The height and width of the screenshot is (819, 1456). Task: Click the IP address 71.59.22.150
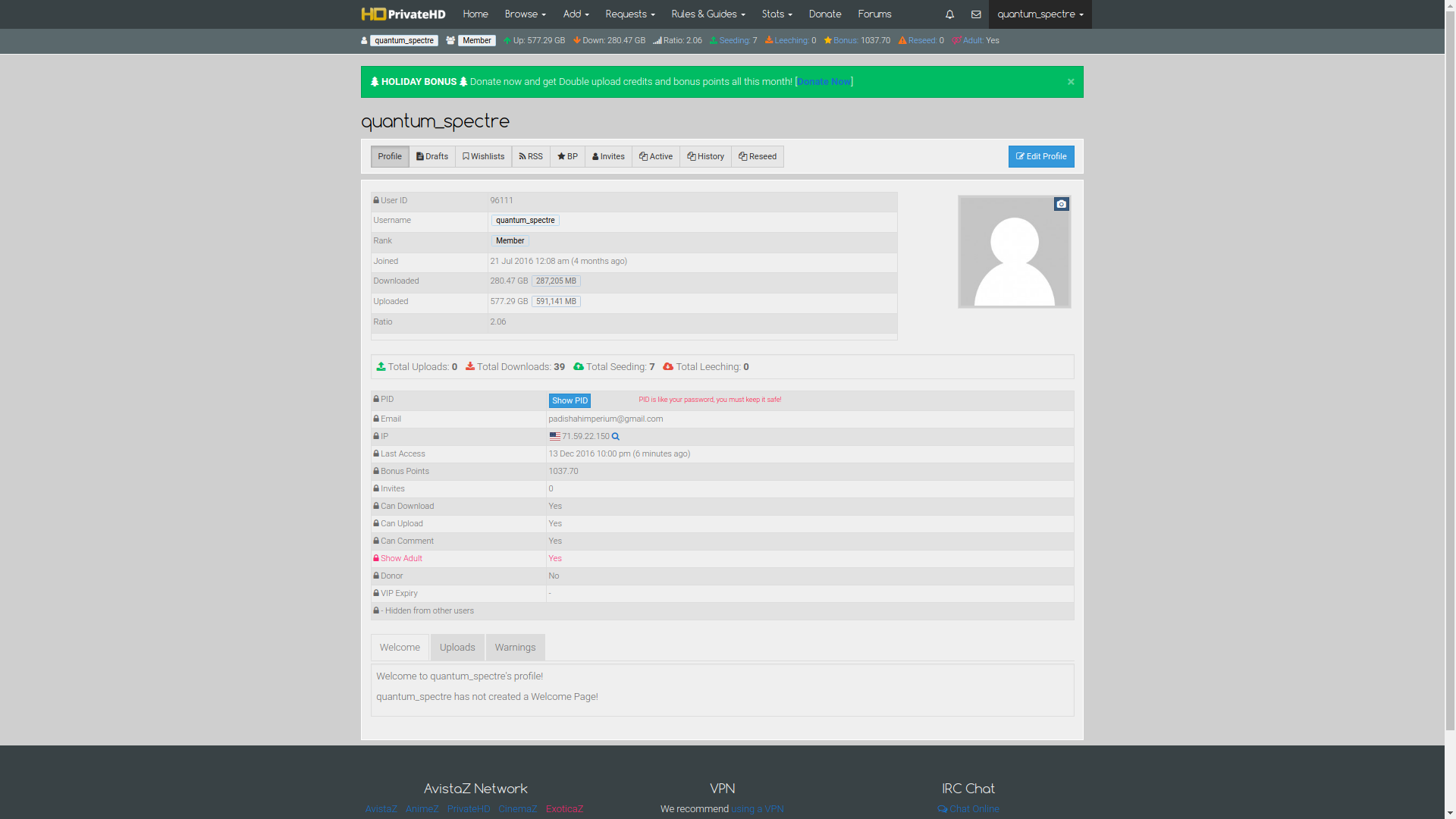click(x=585, y=437)
